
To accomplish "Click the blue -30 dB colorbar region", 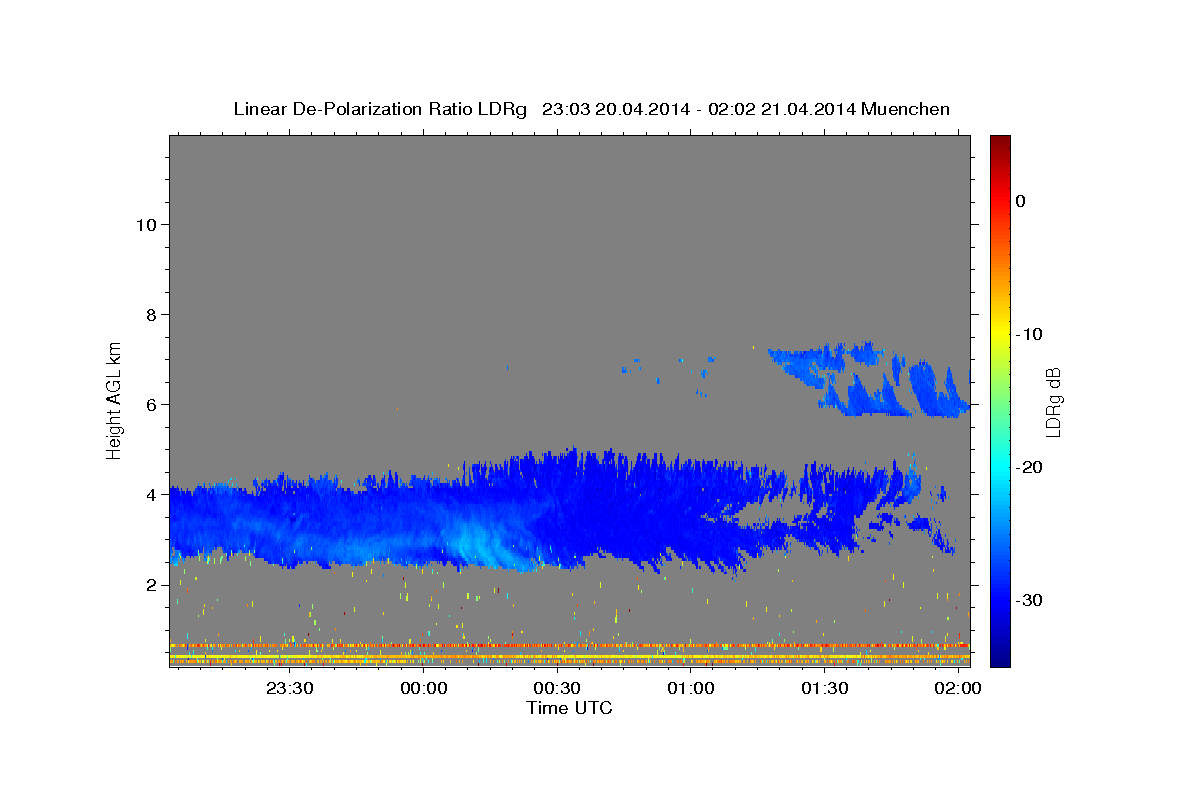I will (x=1000, y=600).
